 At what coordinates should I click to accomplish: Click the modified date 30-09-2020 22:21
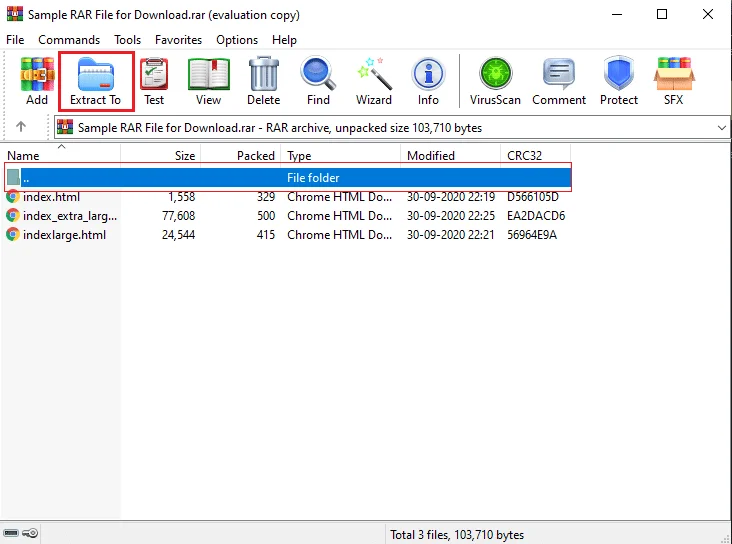450,234
